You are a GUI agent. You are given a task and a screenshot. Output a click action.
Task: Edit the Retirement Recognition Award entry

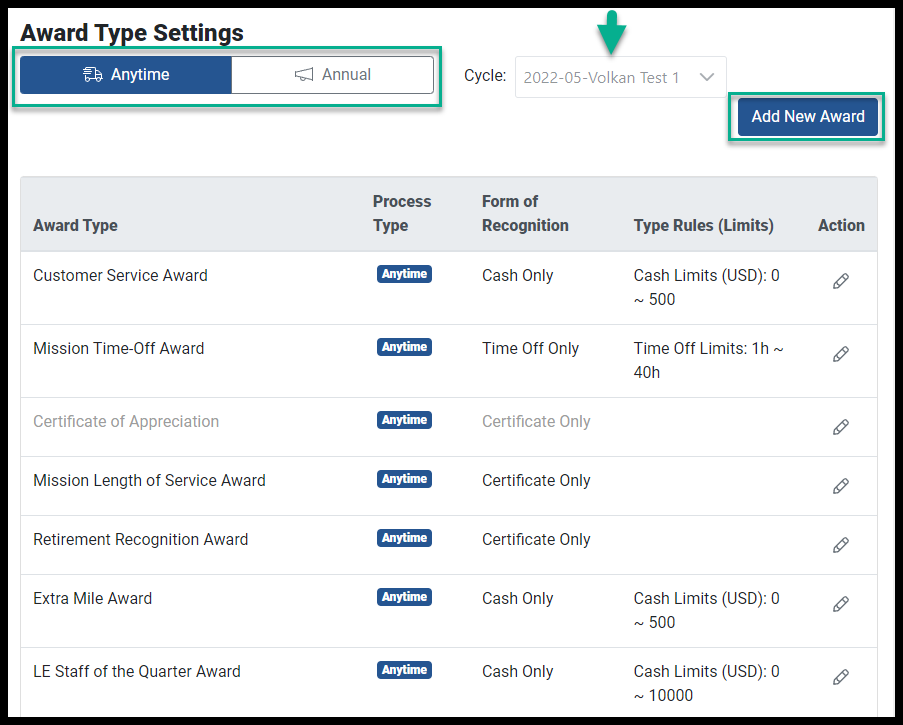pyautogui.click(x=840, y=545)
